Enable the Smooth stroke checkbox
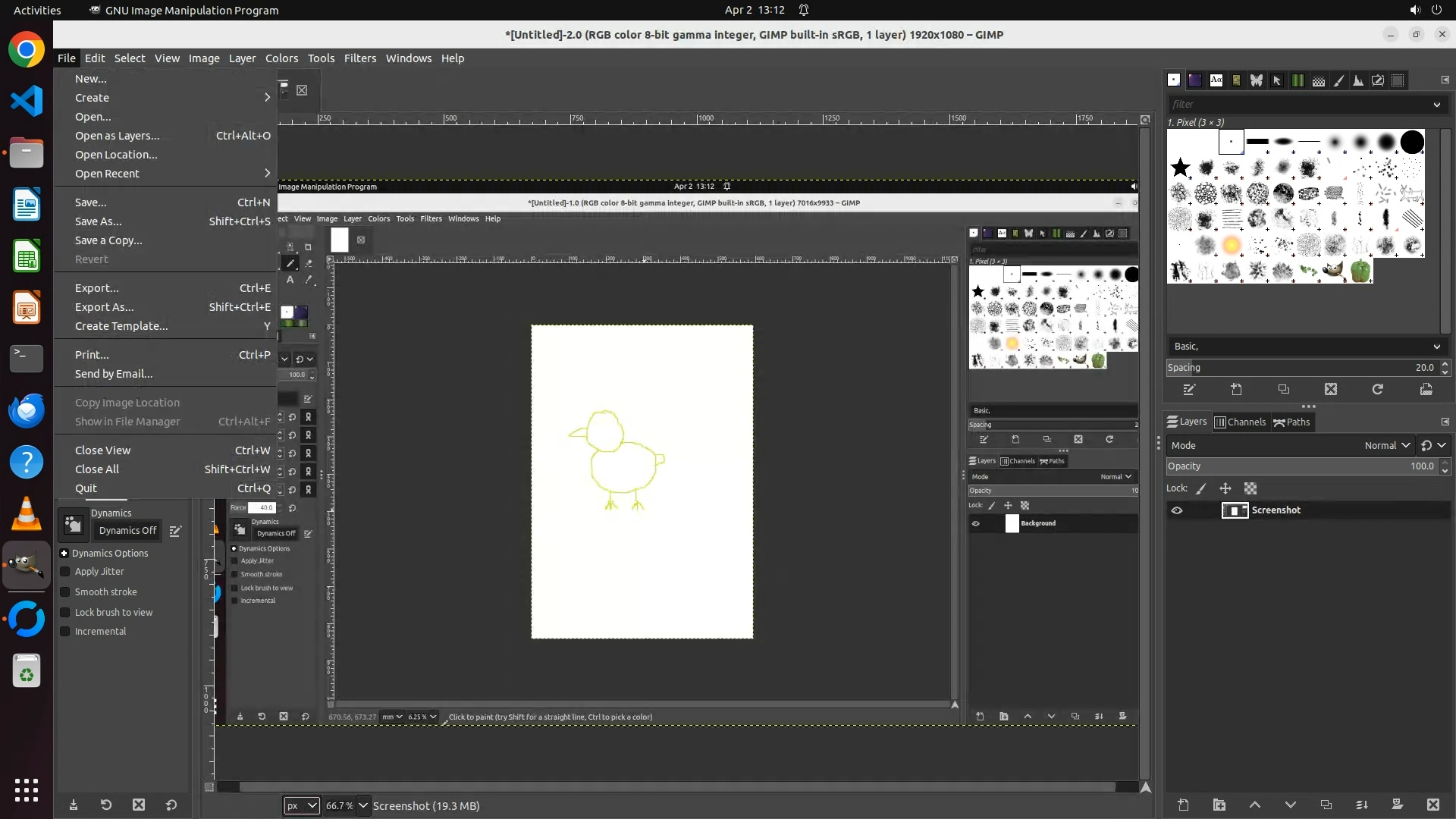Image resolution: width=1456 pixels, height=819 pixels. coord(65,592)
